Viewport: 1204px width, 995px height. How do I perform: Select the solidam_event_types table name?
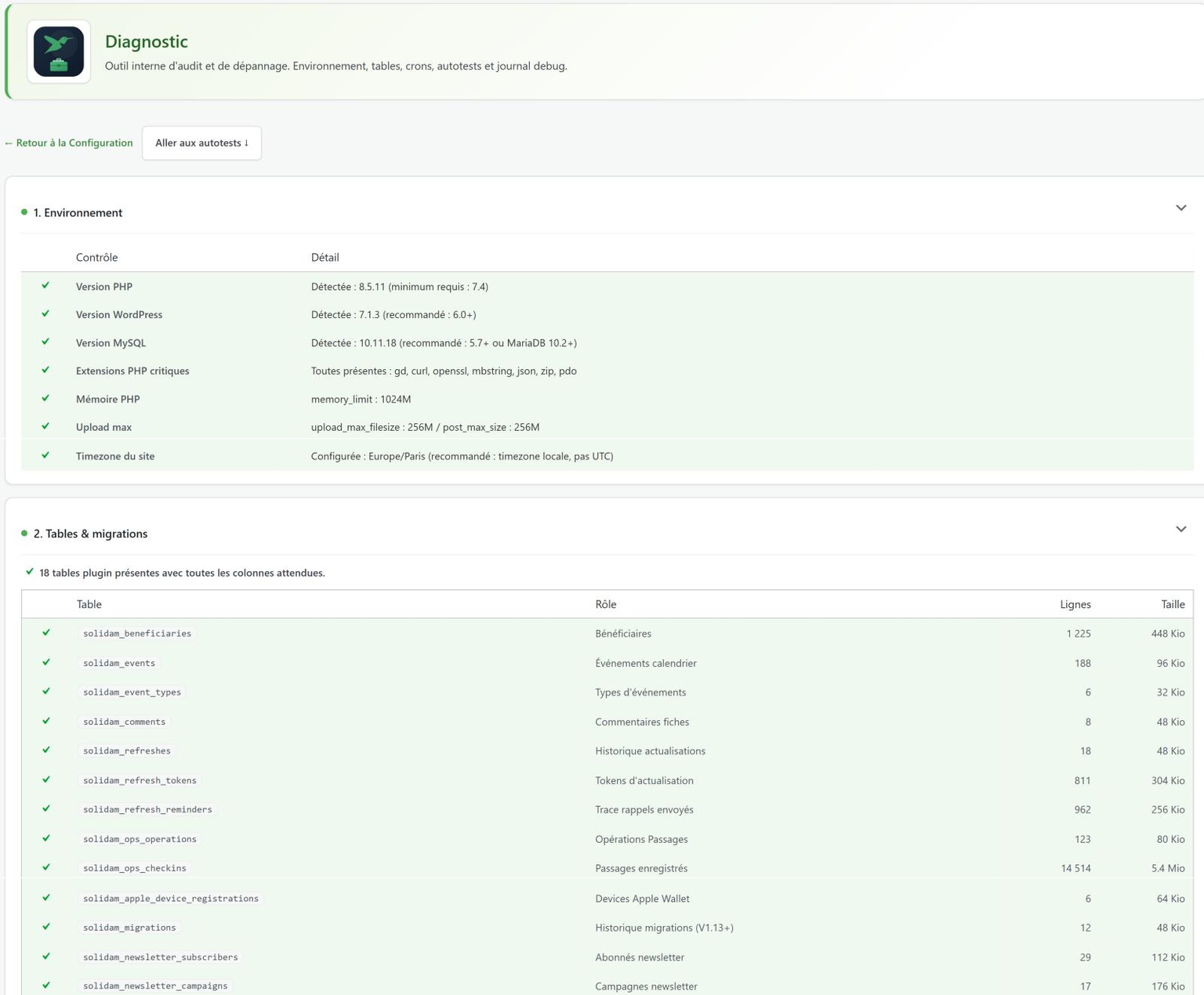point(132,692)
